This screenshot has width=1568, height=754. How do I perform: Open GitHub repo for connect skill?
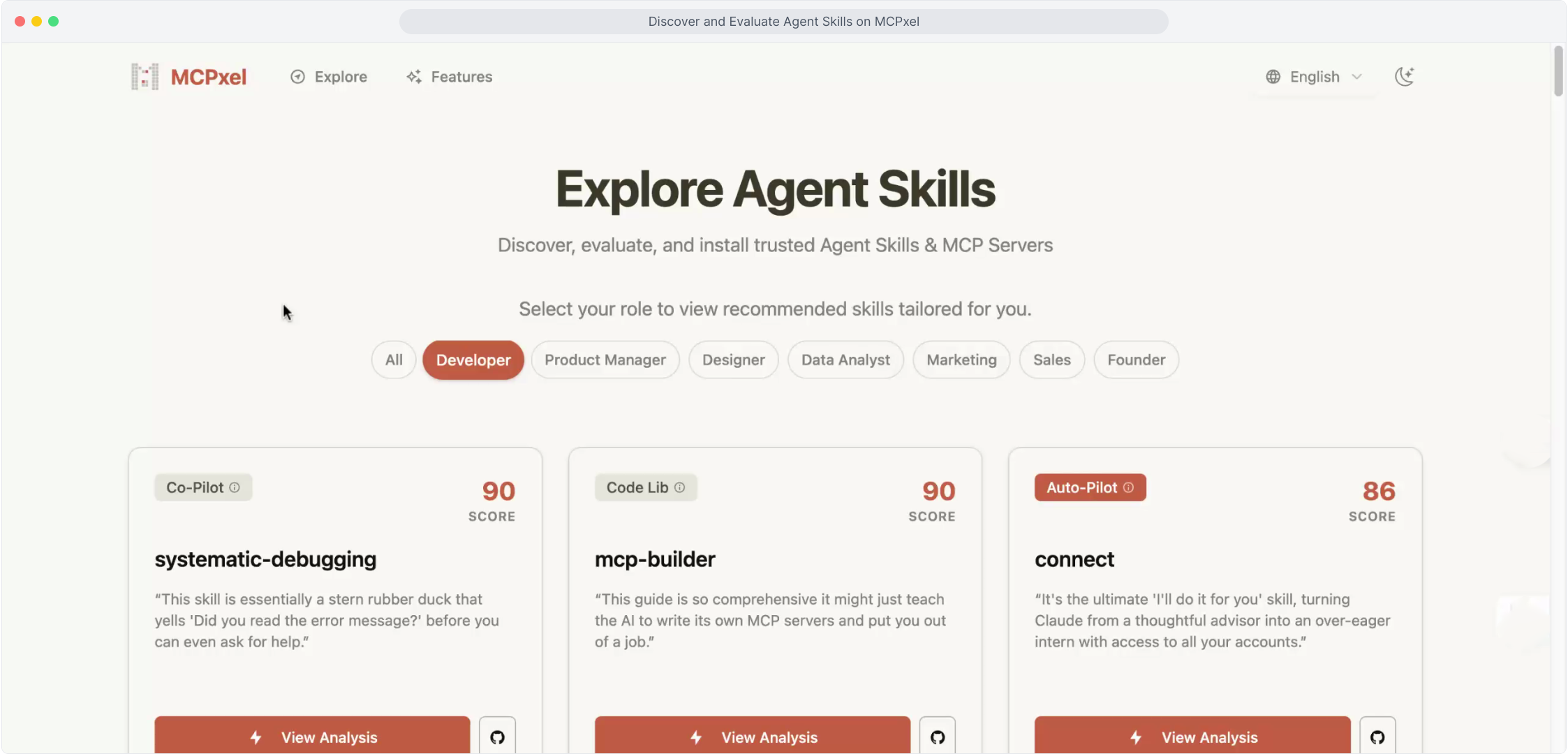(1377, 737)
